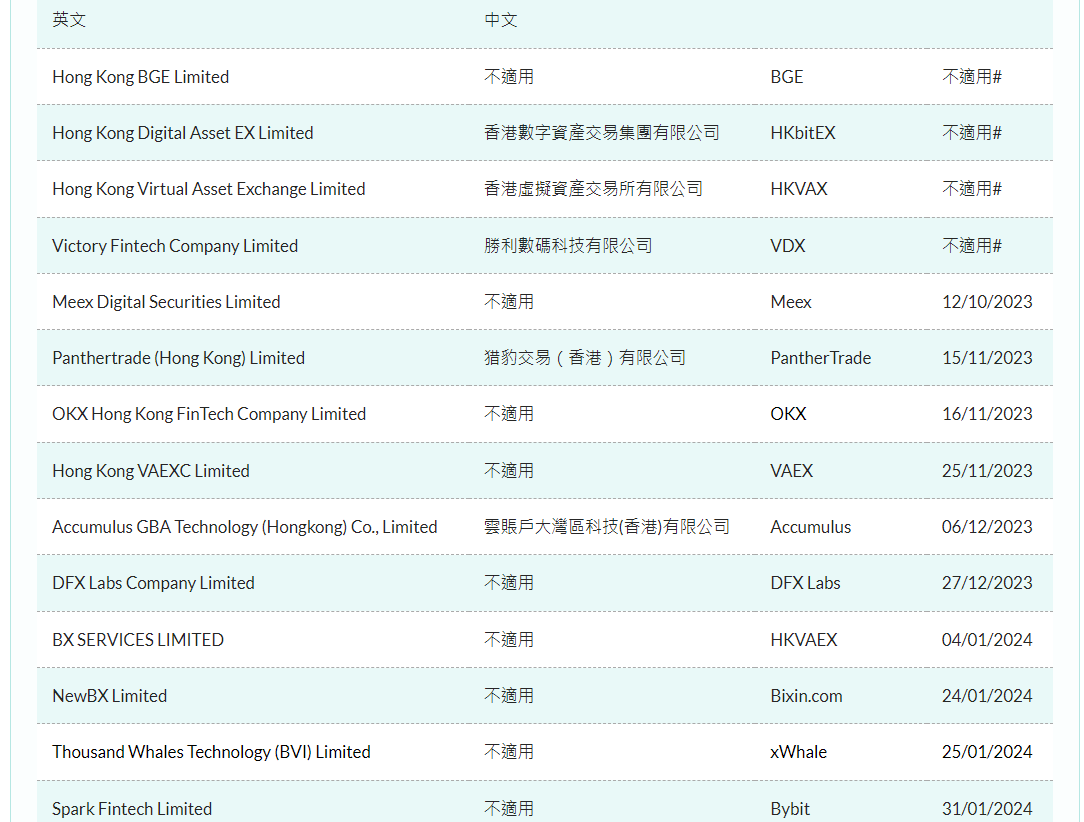Viewport: 1084px width, 822px height.
Task: Click the date 04/01/2024
Action: click(987, 639)
